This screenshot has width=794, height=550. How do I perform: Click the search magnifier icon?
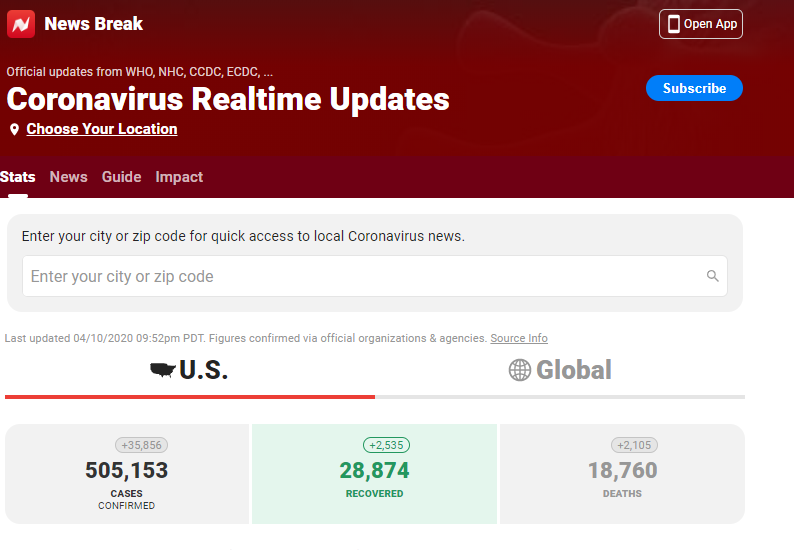point(712,276)
